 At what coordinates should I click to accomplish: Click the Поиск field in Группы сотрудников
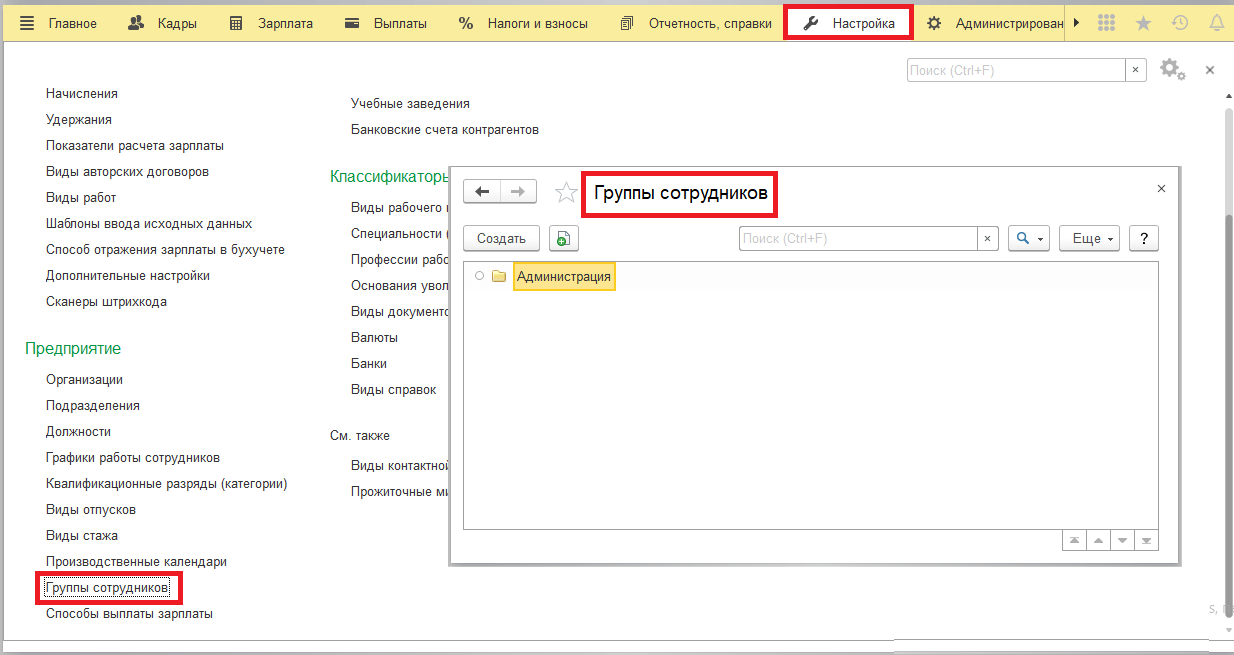pyautogui.click(x=857, y=238)
